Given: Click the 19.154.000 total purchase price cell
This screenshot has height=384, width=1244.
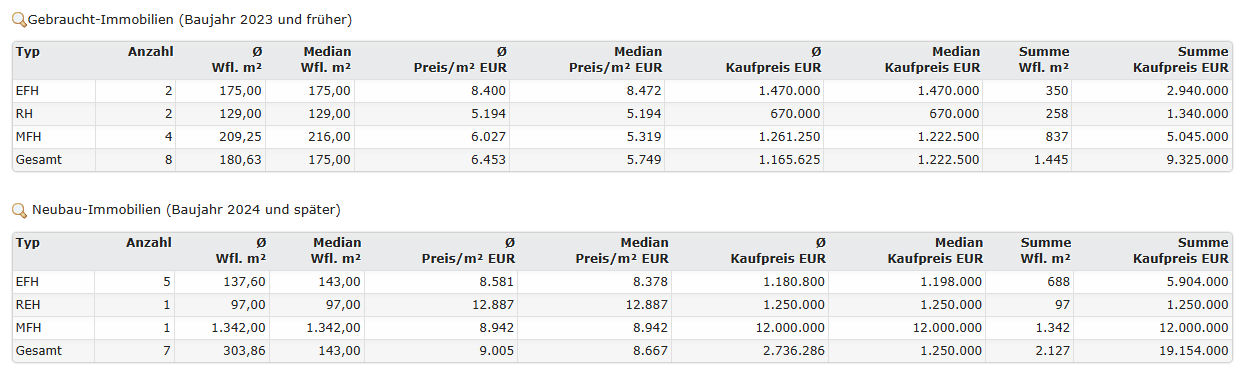Looking at the screenshot, I should pyautogui.click(x=1192, y=351).
